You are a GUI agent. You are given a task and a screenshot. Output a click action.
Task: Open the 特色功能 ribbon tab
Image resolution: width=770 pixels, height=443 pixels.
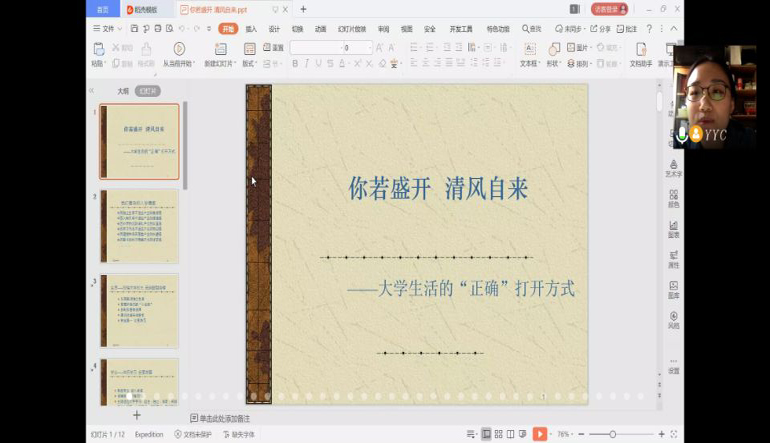[x=497, y=29]
